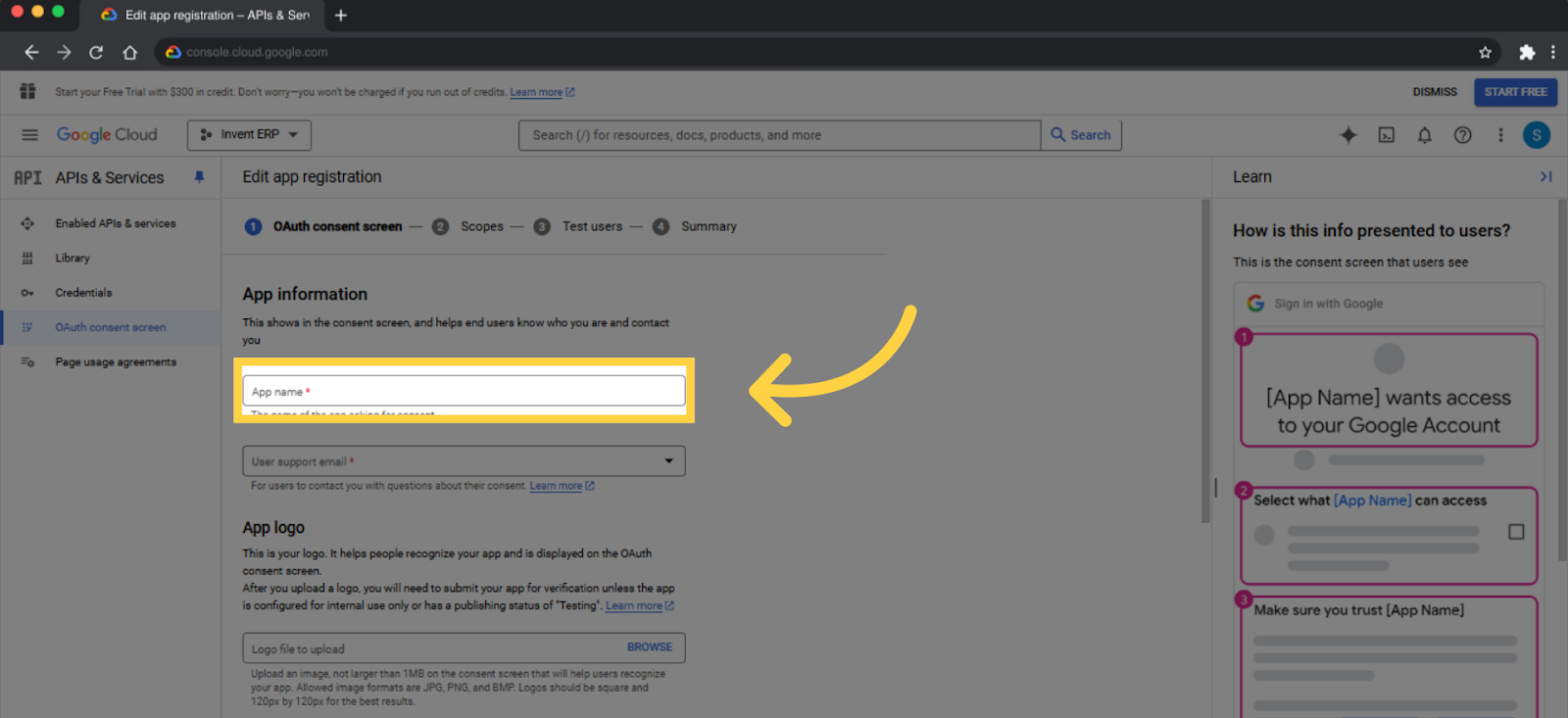This screenshot has width=1568, height=718.
Task: Open the Gemini sparkle assistant icon
Action: 1348,135
